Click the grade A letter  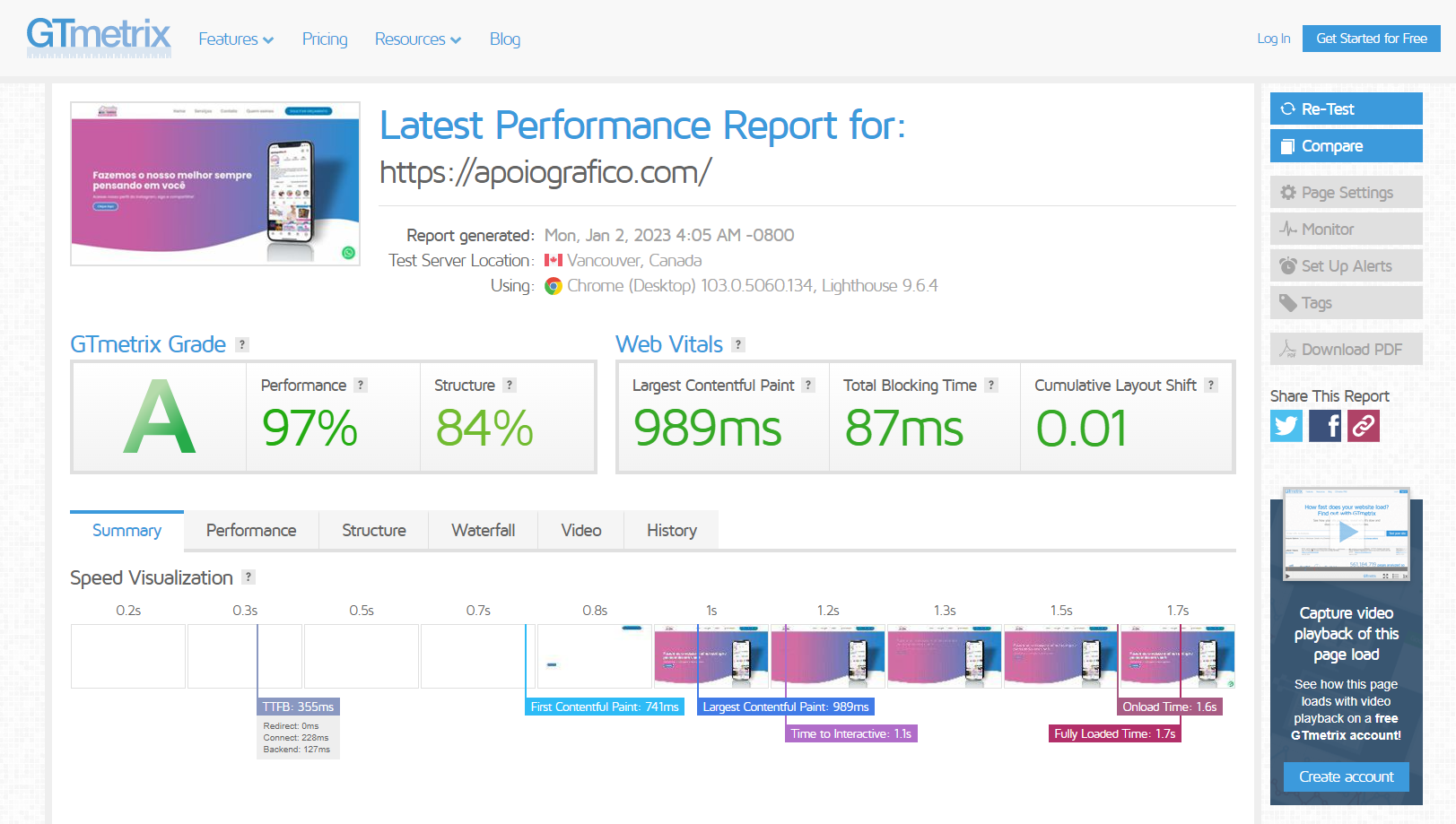point(159,417)
